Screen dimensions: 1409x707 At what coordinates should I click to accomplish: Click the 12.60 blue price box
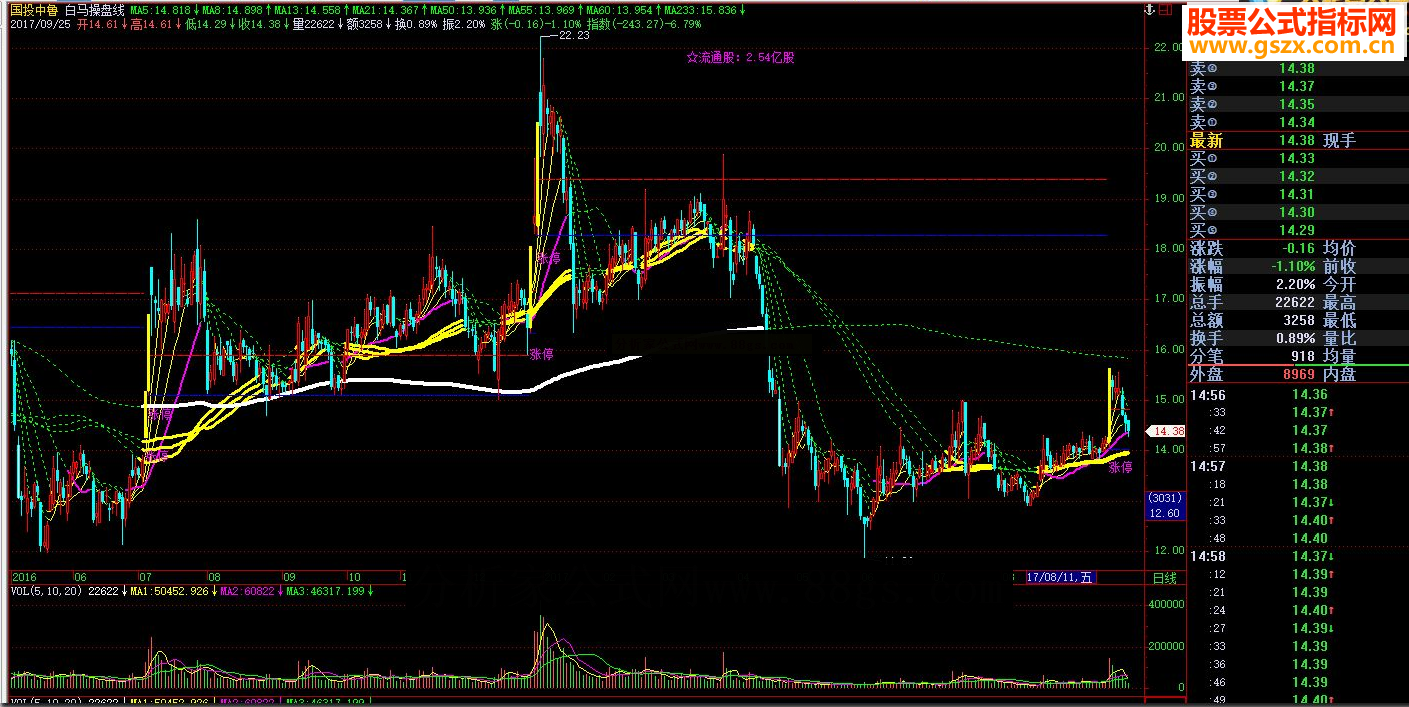point(1166,513)
